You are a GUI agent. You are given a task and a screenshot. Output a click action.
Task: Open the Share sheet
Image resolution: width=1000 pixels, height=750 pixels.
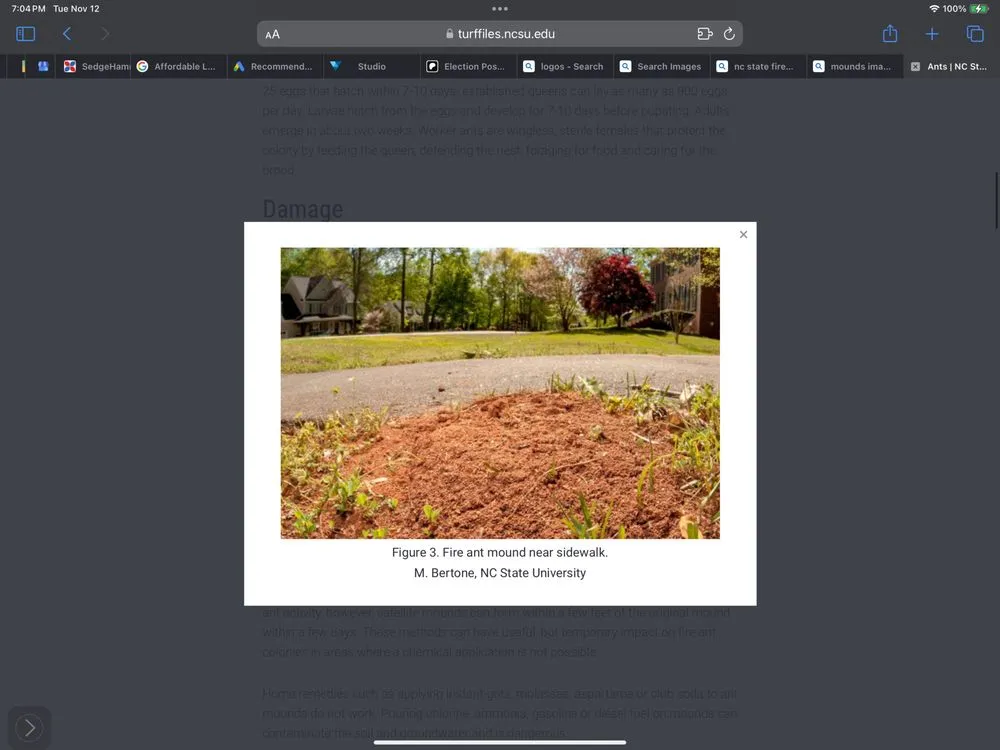click(x=890, y=33)
